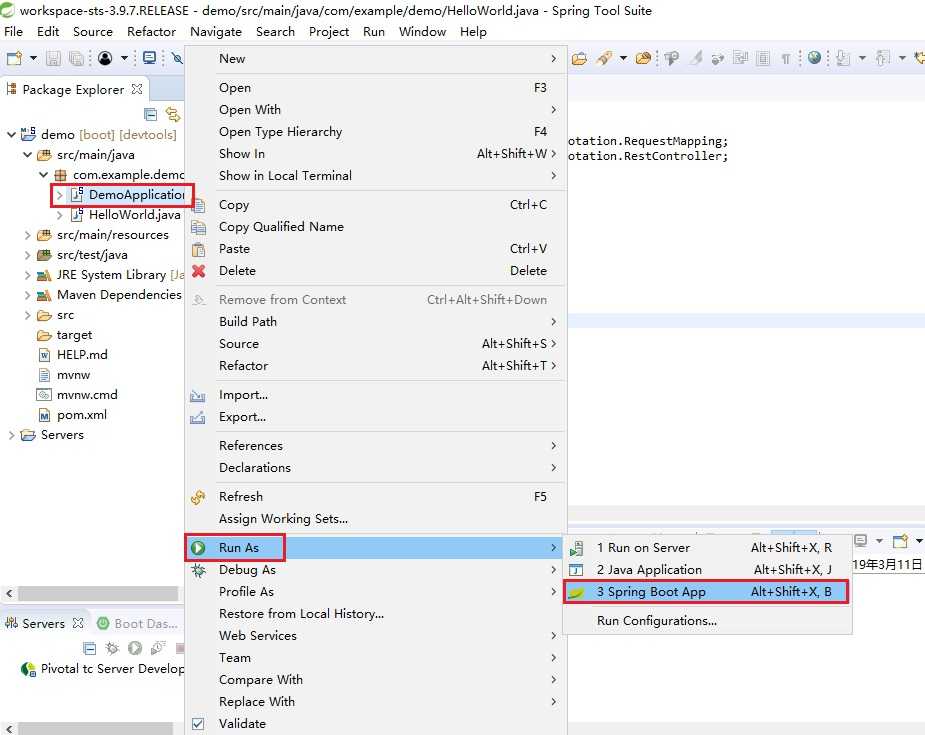Viewport: 925px width, 735px height.
Task: Choose 2 Java Application
Action: click(707, 569)
